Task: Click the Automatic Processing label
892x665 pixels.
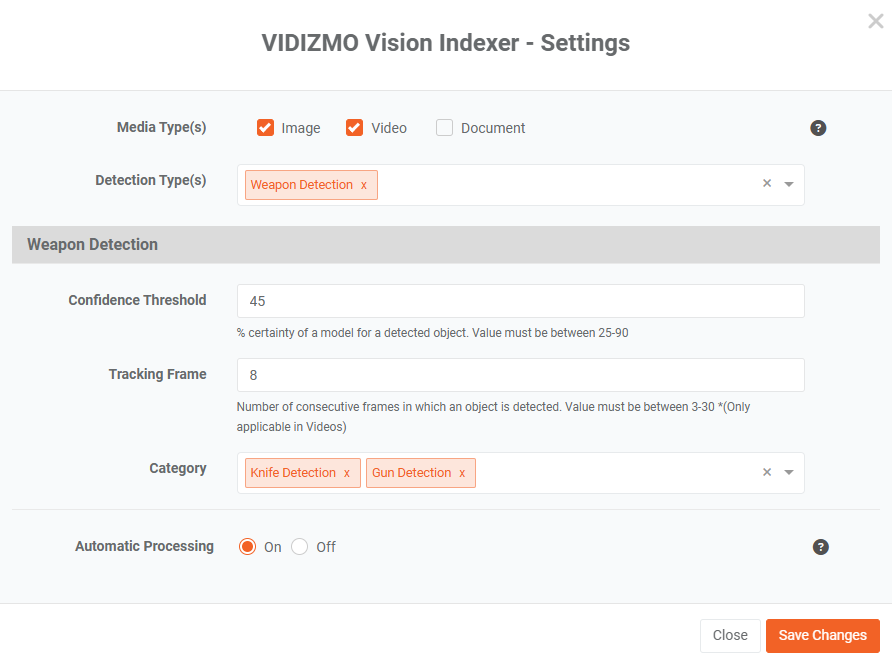Action: coord(144,546)
